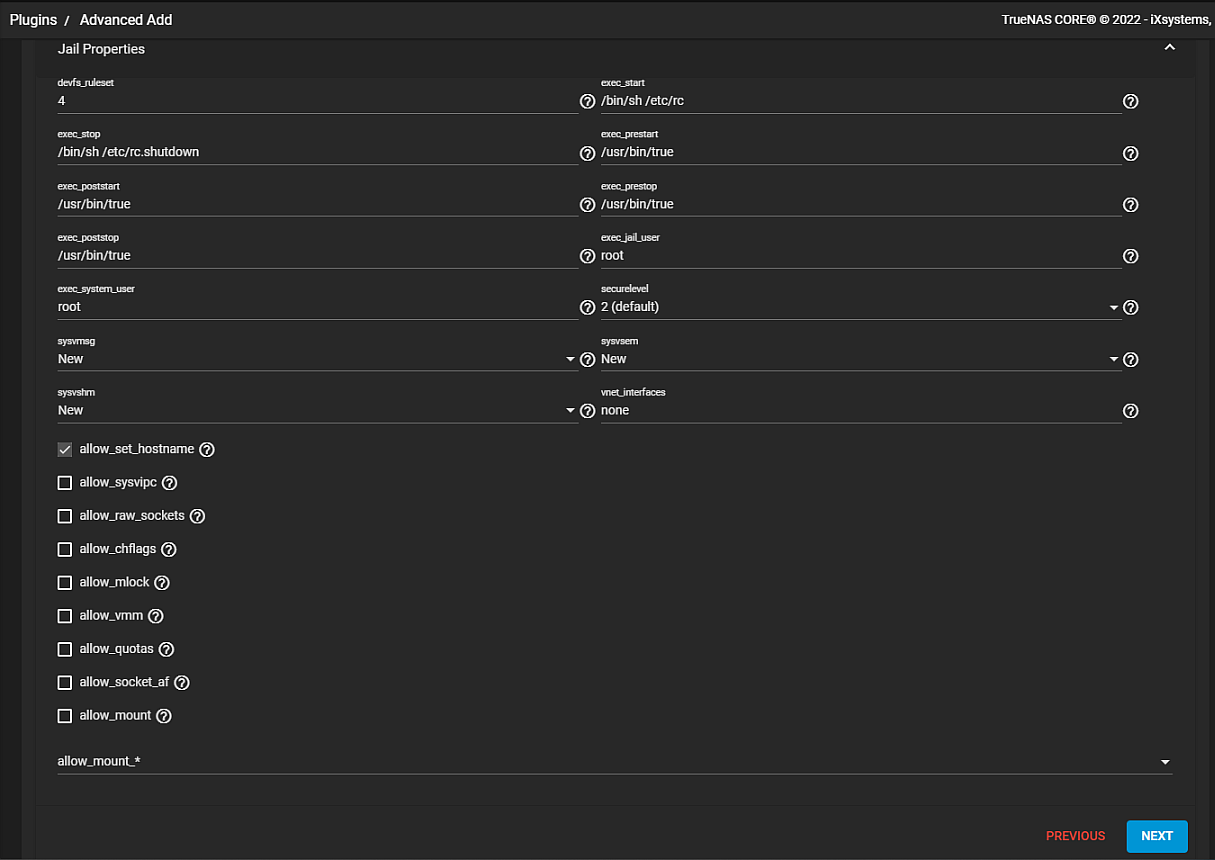Viewport: 1215px width, 860px height.
Task: Click help icon beside allow_set_hostname
Action: pos(207,450)
